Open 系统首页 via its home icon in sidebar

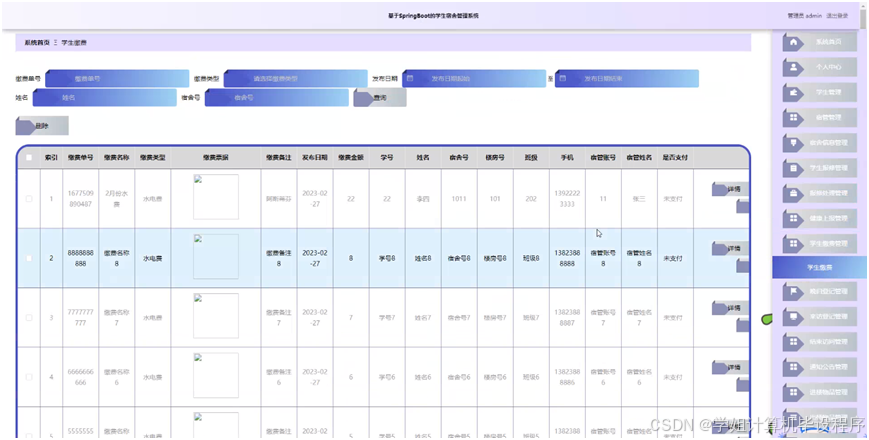click(794, 42)
